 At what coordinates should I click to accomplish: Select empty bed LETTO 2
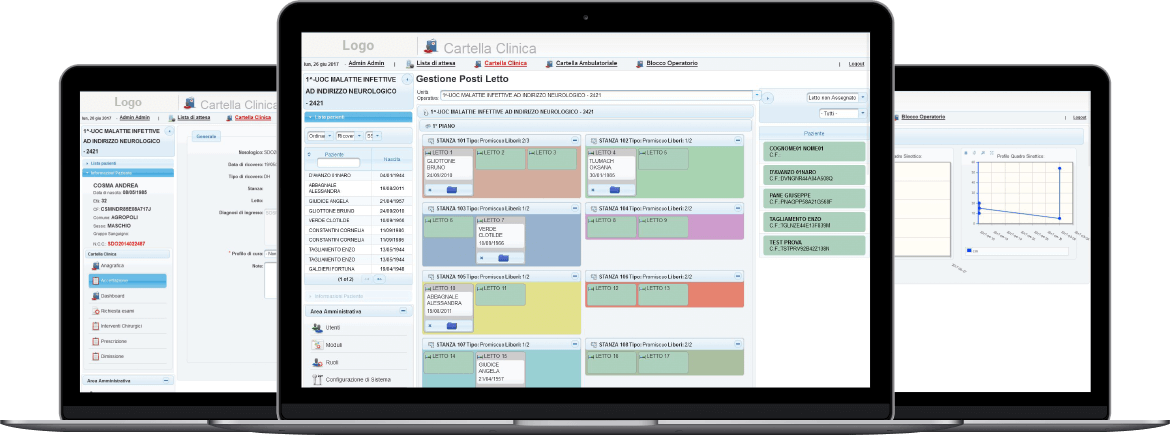tap(500, 158)
